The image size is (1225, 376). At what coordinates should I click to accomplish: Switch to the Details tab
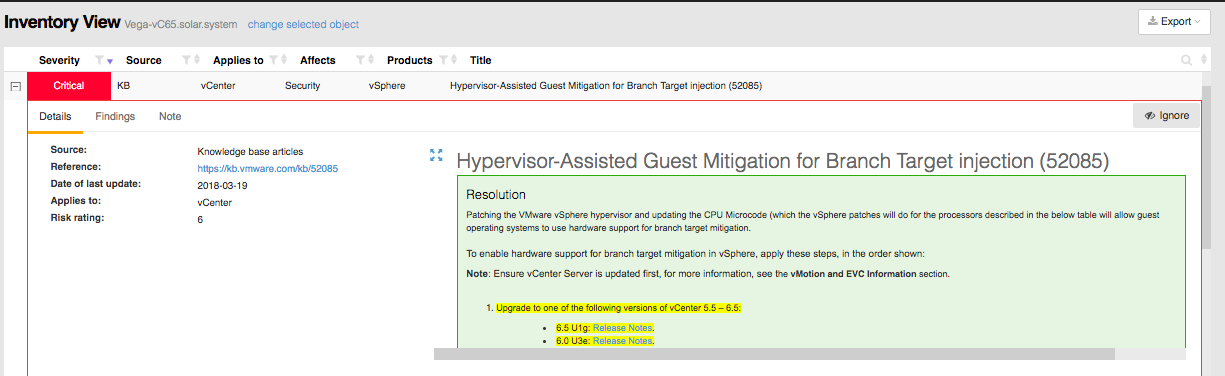55,116
